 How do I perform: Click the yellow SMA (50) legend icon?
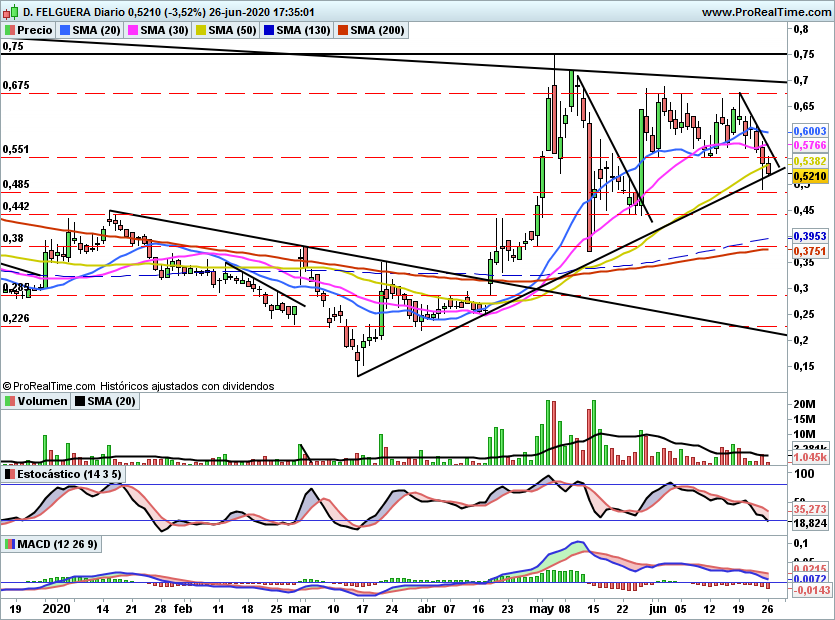(201, 30)
